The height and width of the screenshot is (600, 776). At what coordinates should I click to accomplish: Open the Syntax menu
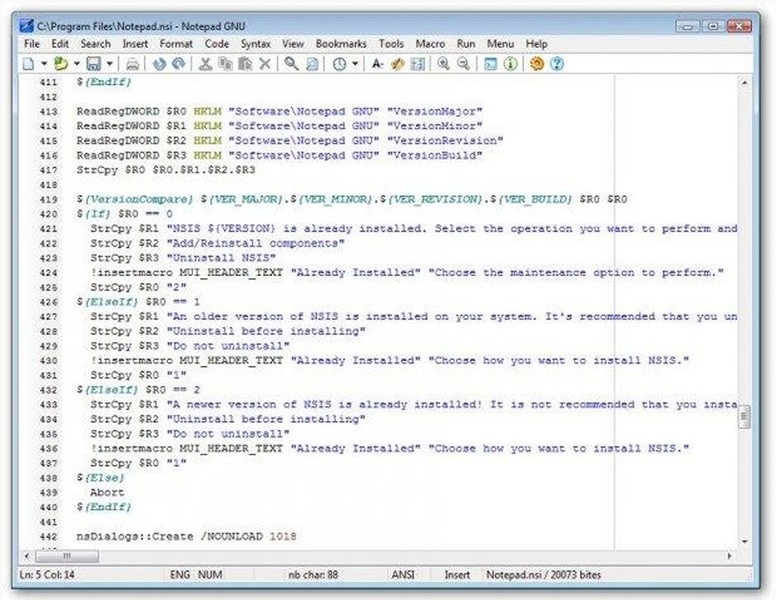pos(256,44)
